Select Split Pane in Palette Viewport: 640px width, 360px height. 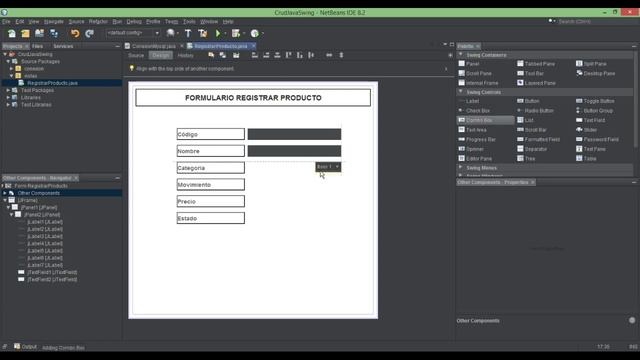(x=591, y=64)
